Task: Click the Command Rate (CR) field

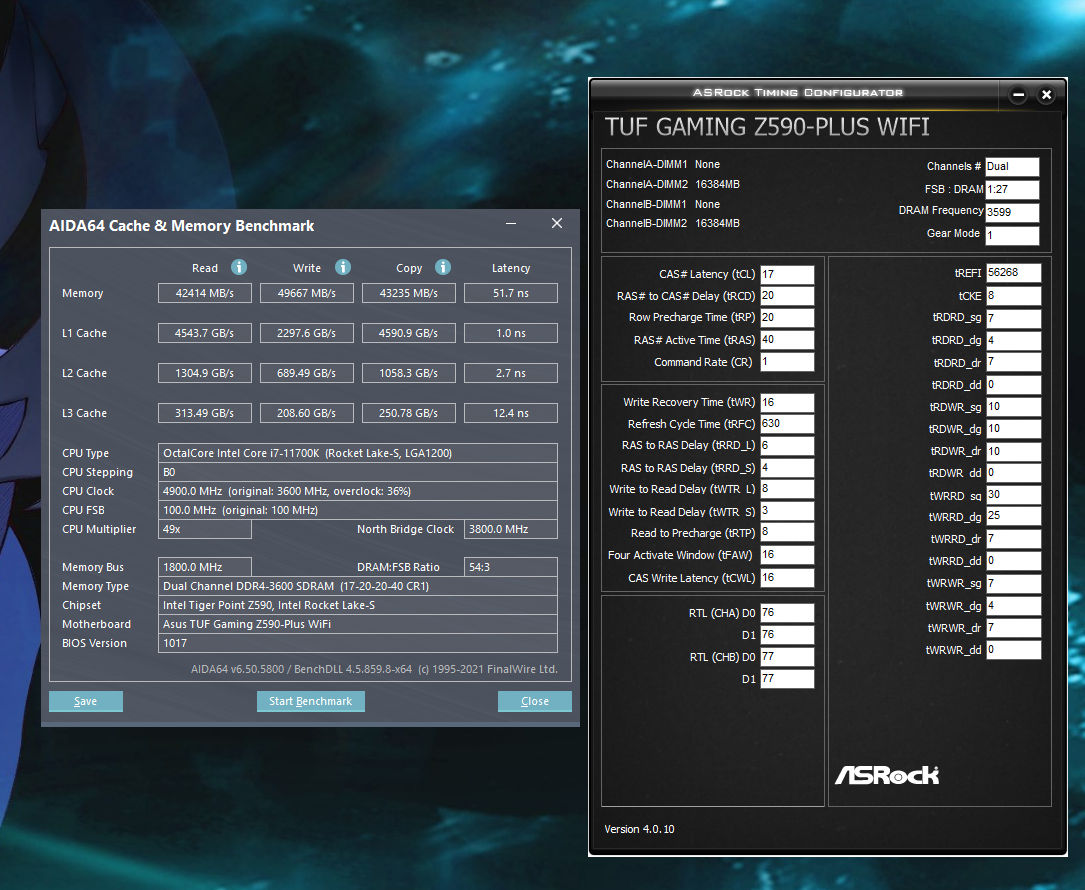Action: point(787,361)
